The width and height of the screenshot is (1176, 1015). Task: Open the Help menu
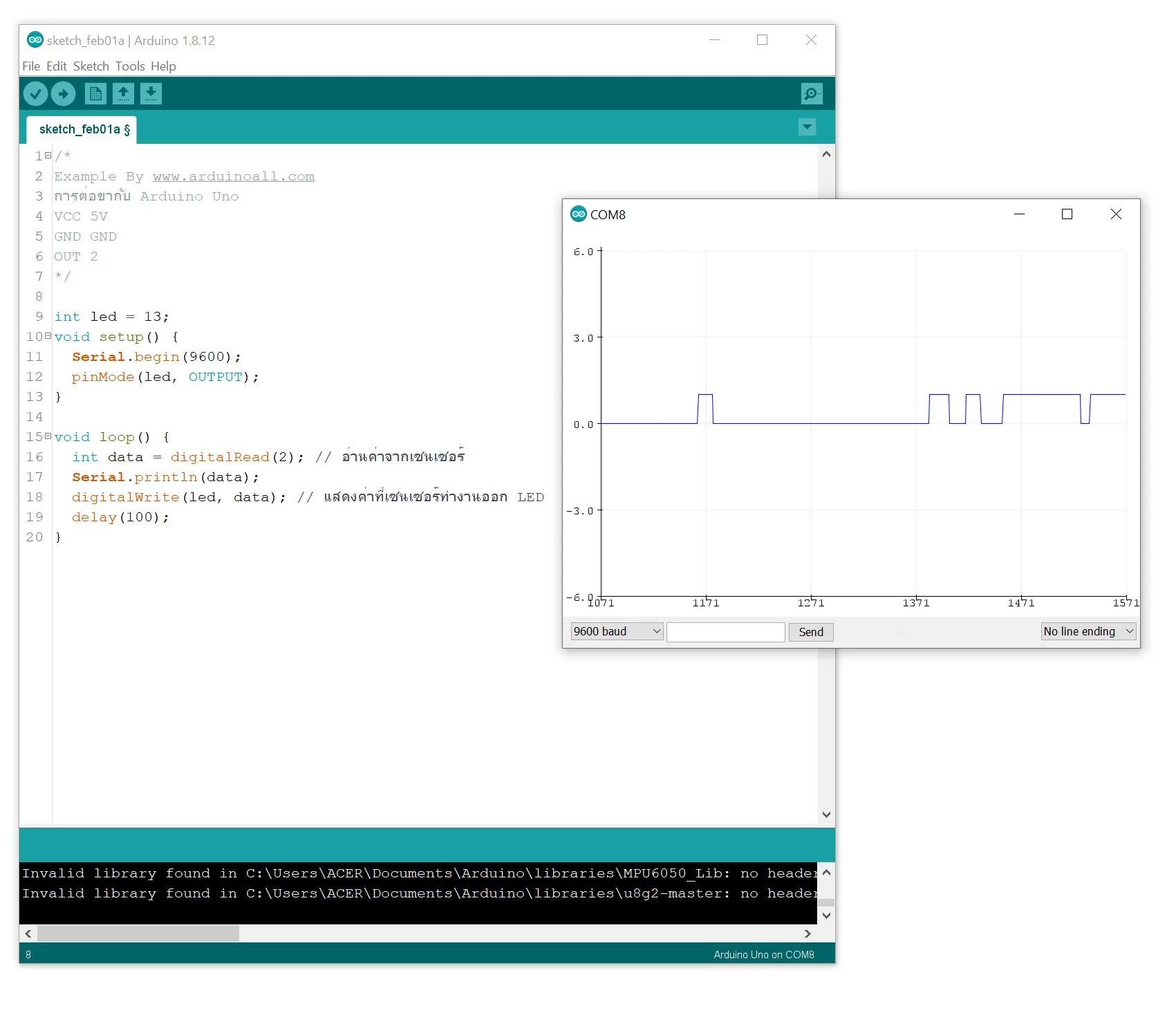163,66
